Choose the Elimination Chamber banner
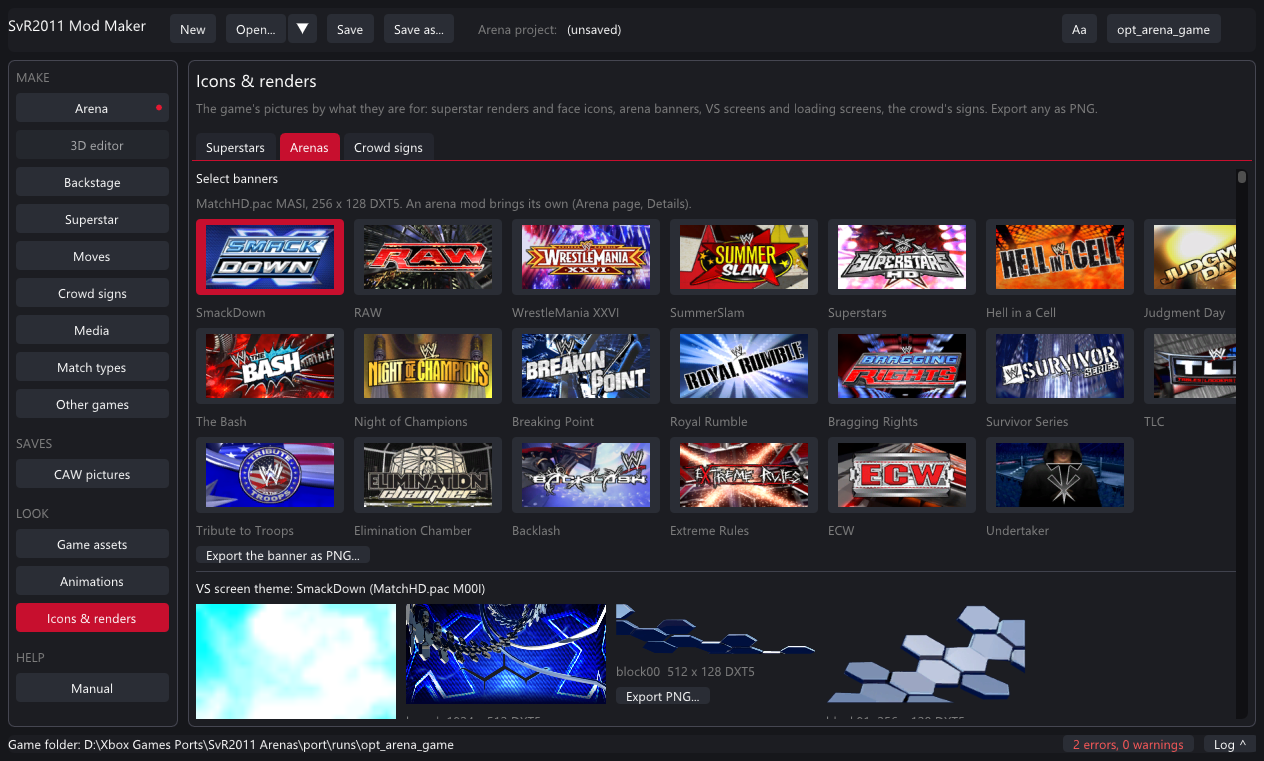 (428, 475)
